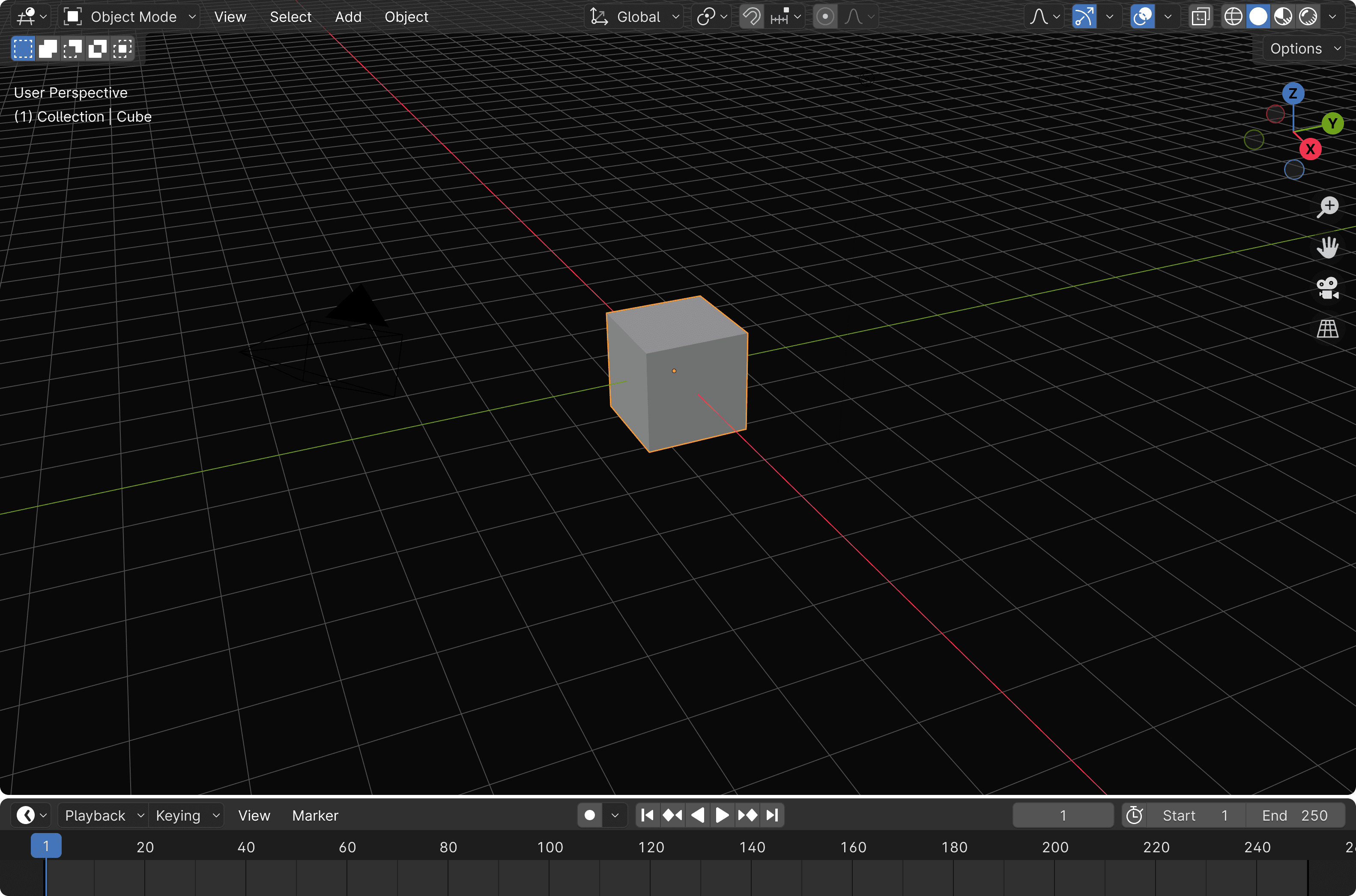Click the Y axis on navigation gizmo

pos(1332,123)
